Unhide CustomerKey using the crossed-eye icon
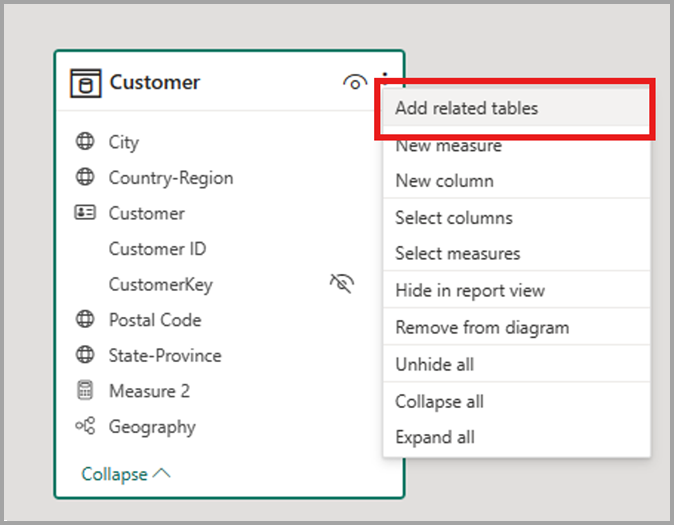 click(342, 283)
